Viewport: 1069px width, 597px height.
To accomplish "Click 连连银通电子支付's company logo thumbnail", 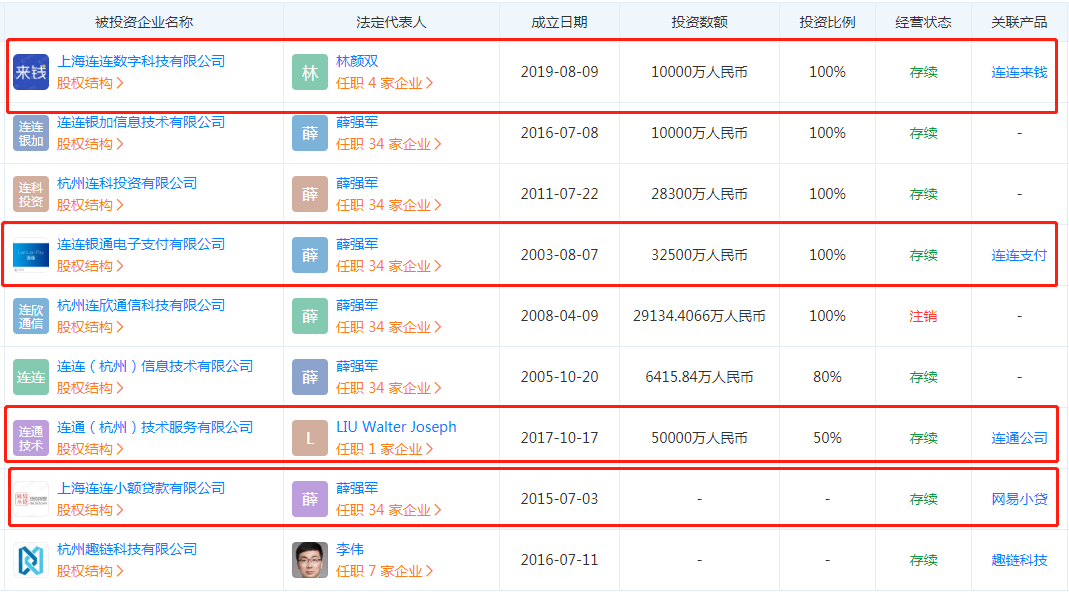I will [x=31, y=255].
